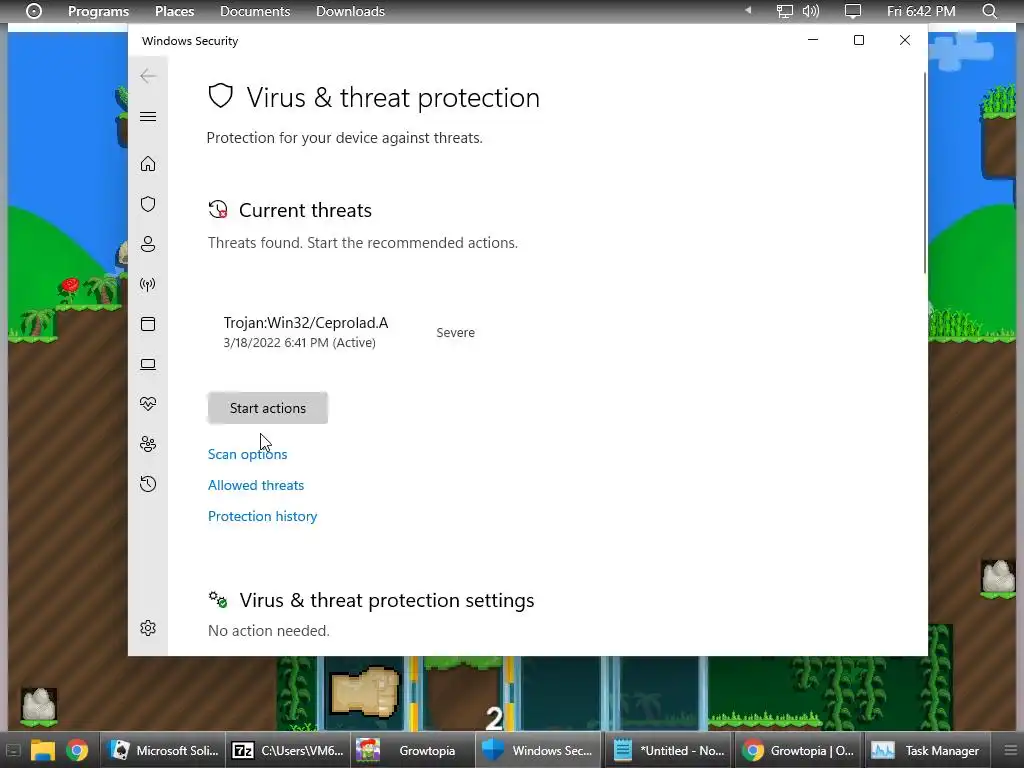This screenshot has width=1024, height=768.
Task: Switch to Microsoft Solitaire taskbar item
Action: tap(163, 750)
